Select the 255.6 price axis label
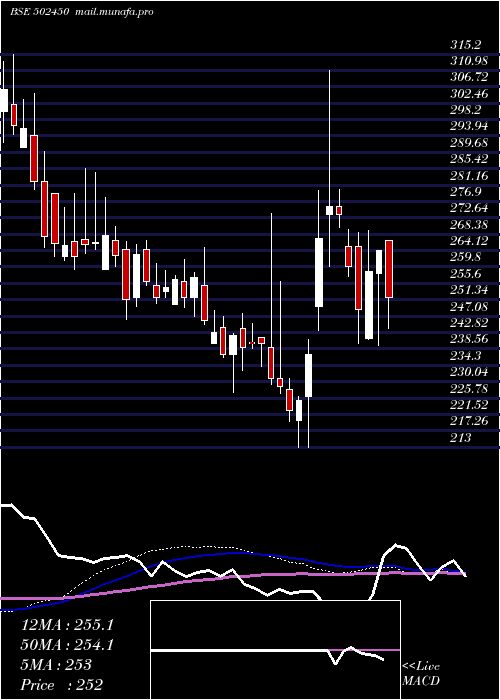500x700 pixels. click(465, 274)
